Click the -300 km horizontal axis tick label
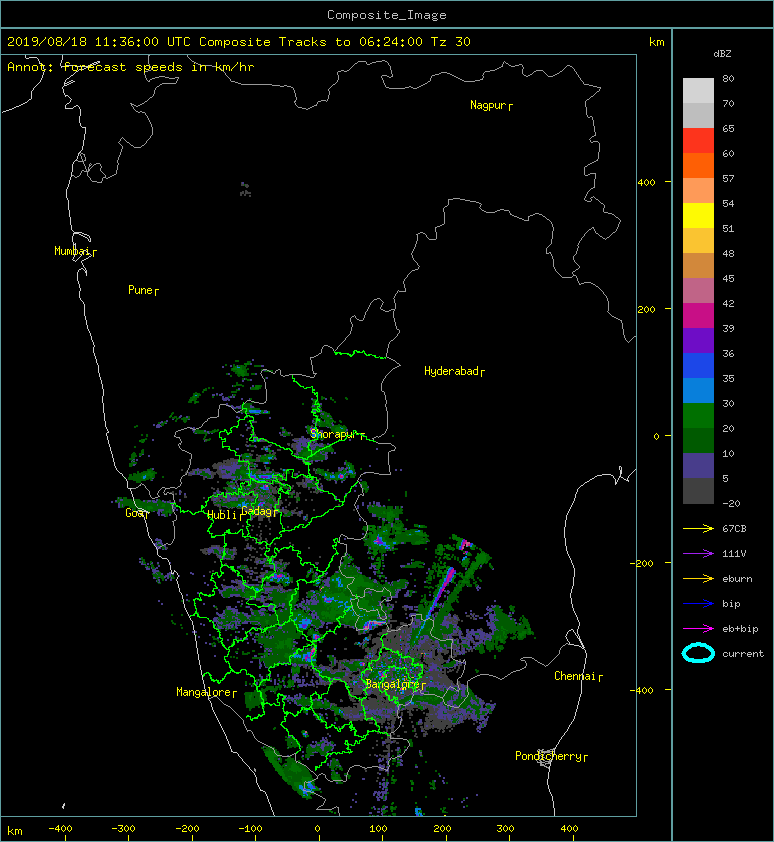The height and width of the screenshot is (842, 774). (x=124, y=829)
